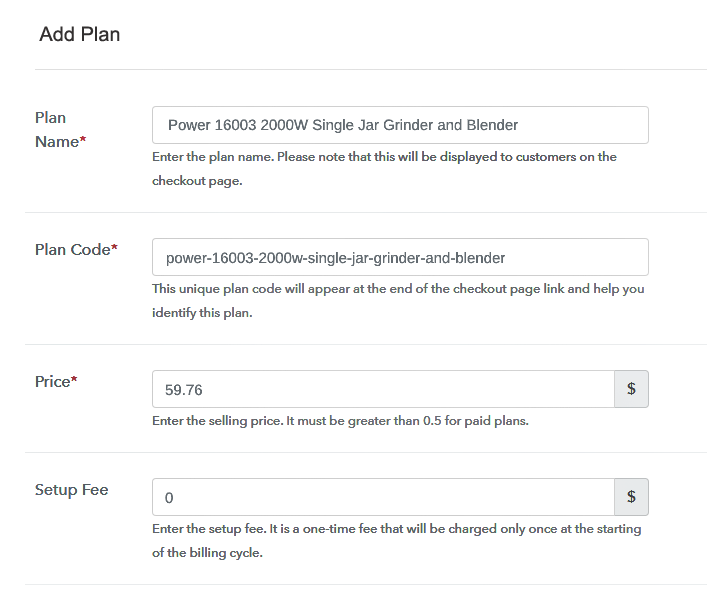Click the 'Enter the selling price' help text
Image resolution: width=726 pixels, height=596 pixels.
[x=340, y=421]
